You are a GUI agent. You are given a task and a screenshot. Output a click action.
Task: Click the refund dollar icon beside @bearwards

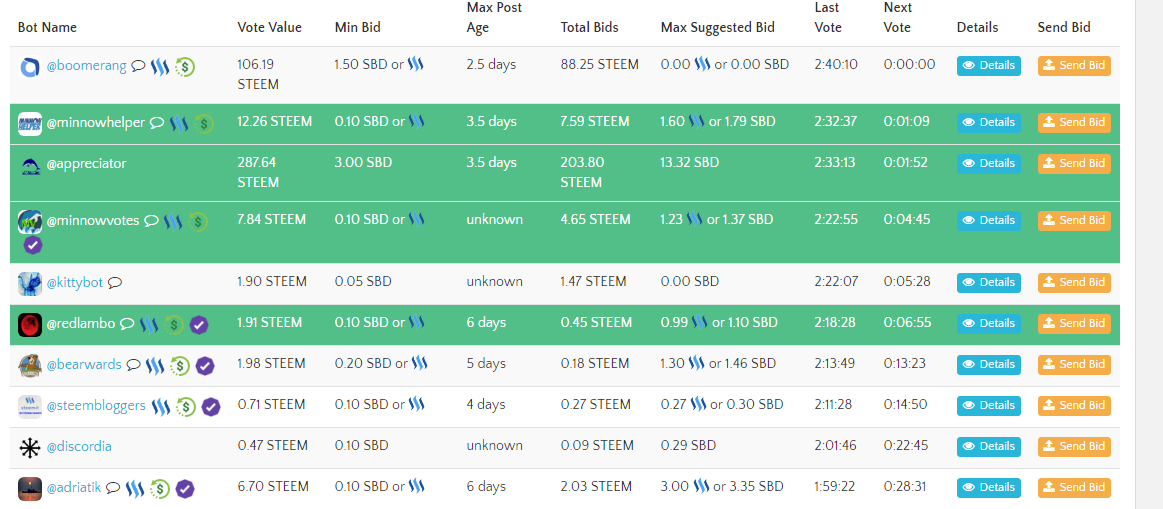coord(180,366)
